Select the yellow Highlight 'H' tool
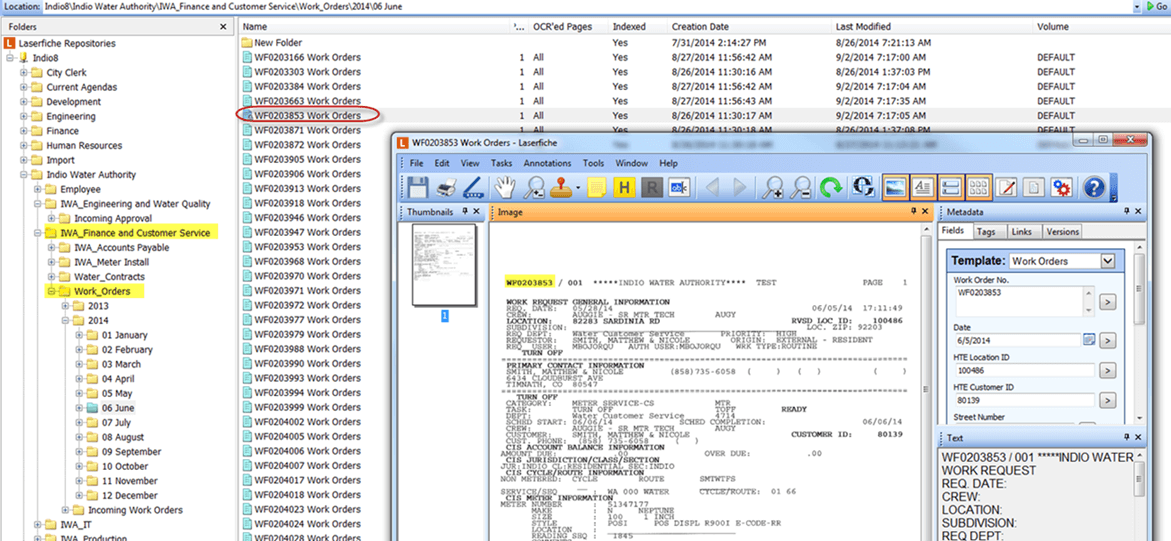Viewport: 1171px width, 541px height. coord(625,187)
